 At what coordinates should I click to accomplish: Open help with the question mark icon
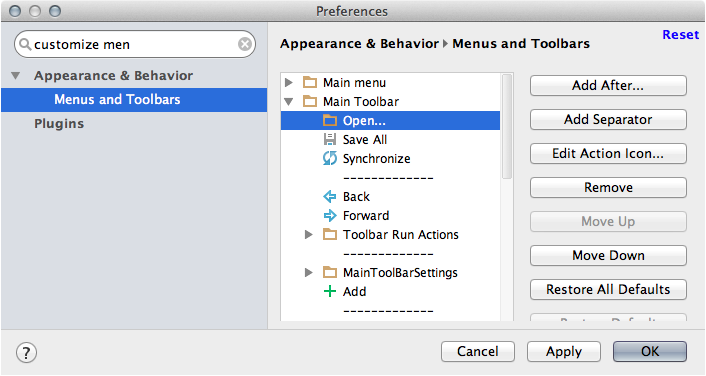[x=26, y=353]
